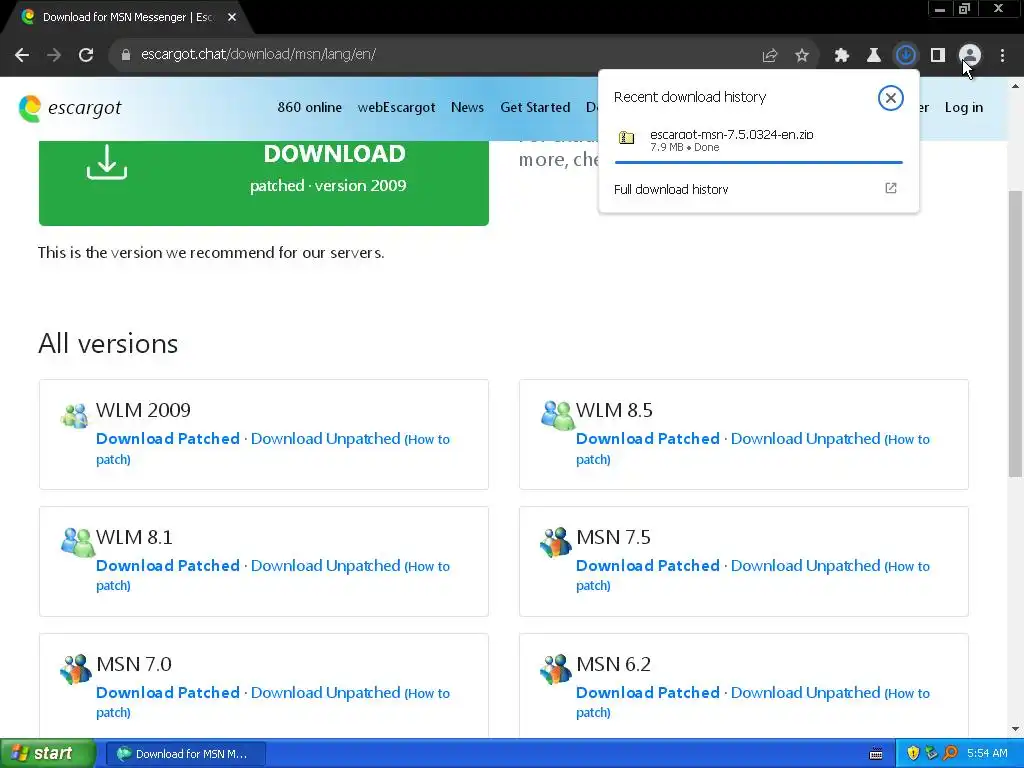Viewport: 1024px width, 768px height.
Task: Open Get Started in the nav bar
Action: tap(535, 107)
